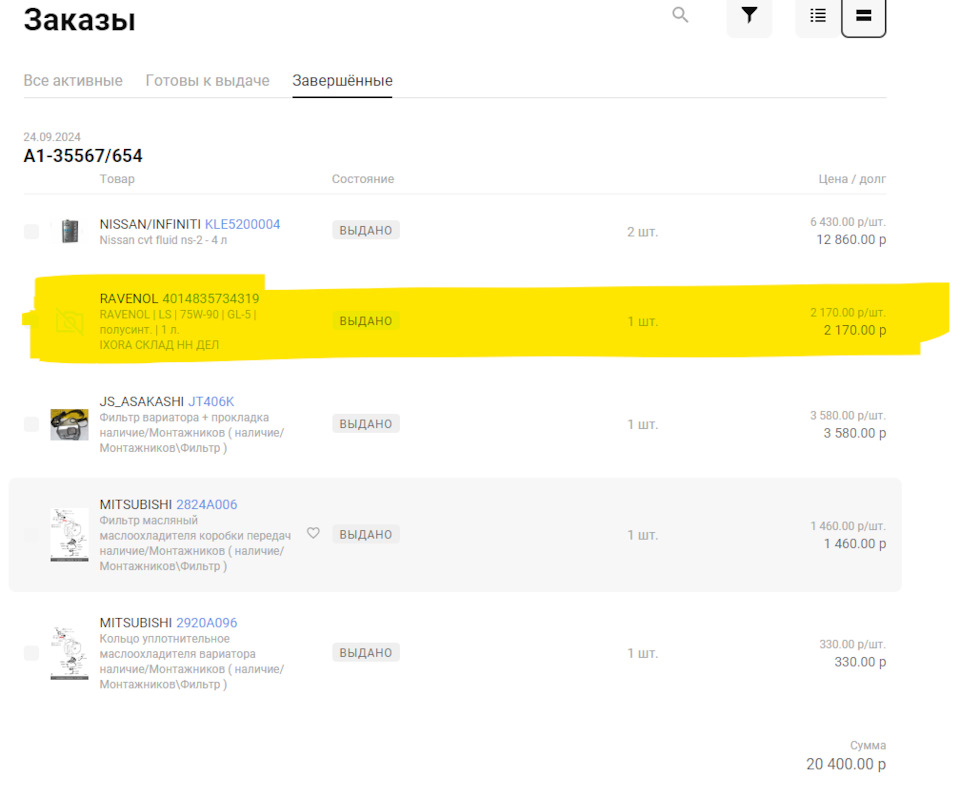Click order number A1-35567/654
This screenshot has height=799, width=960.
pyautogui.click(x=83, y=156)
